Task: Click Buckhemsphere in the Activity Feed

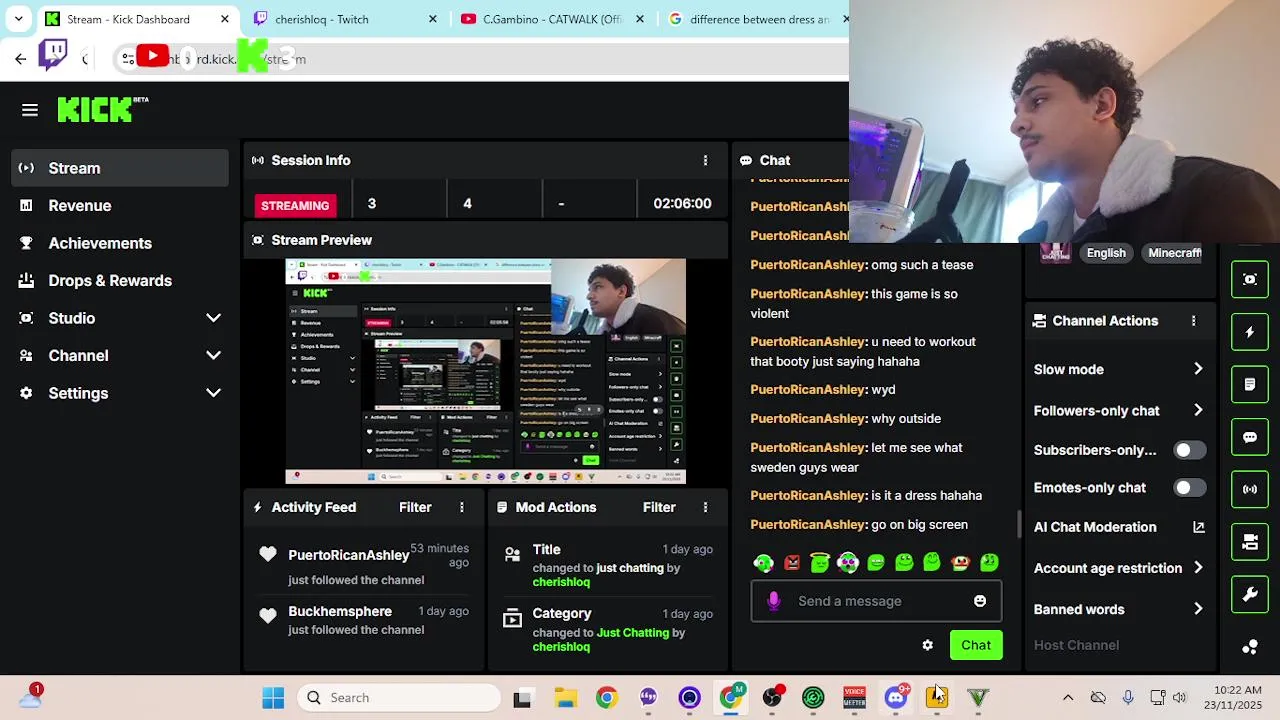Action: coord(340,611)
